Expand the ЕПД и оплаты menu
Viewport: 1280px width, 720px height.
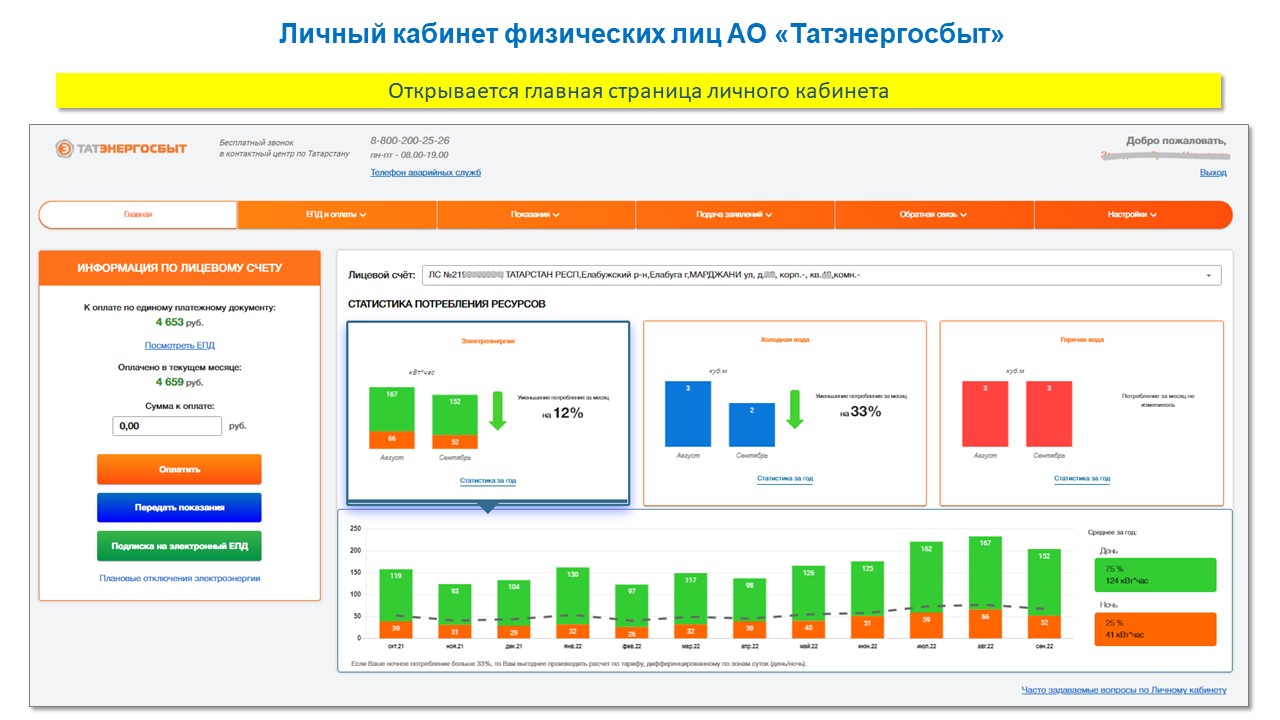pyautogui.click(x=336, y=215)
